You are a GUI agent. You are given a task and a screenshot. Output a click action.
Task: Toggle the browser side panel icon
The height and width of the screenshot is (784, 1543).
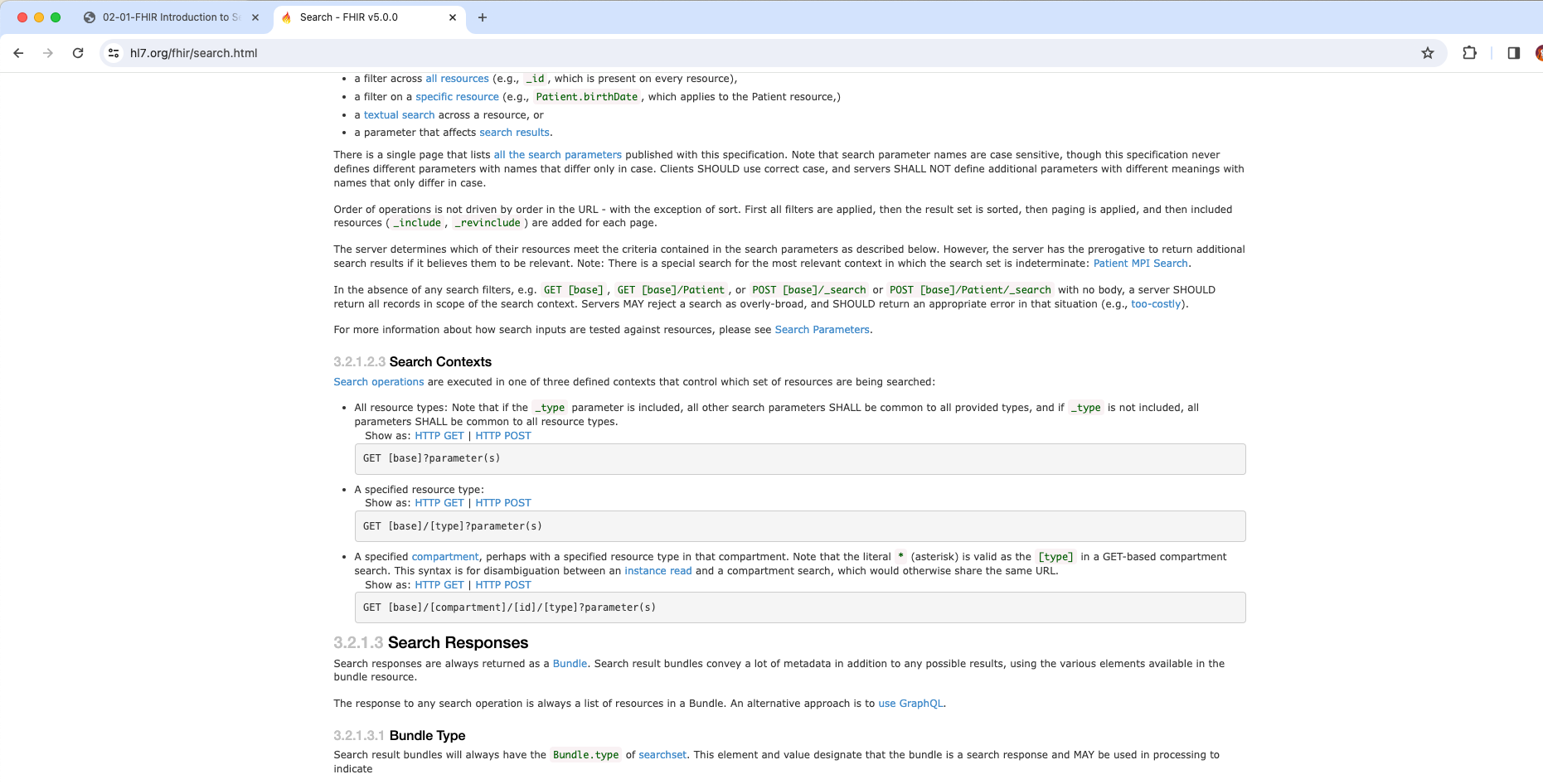point(1513,53)
